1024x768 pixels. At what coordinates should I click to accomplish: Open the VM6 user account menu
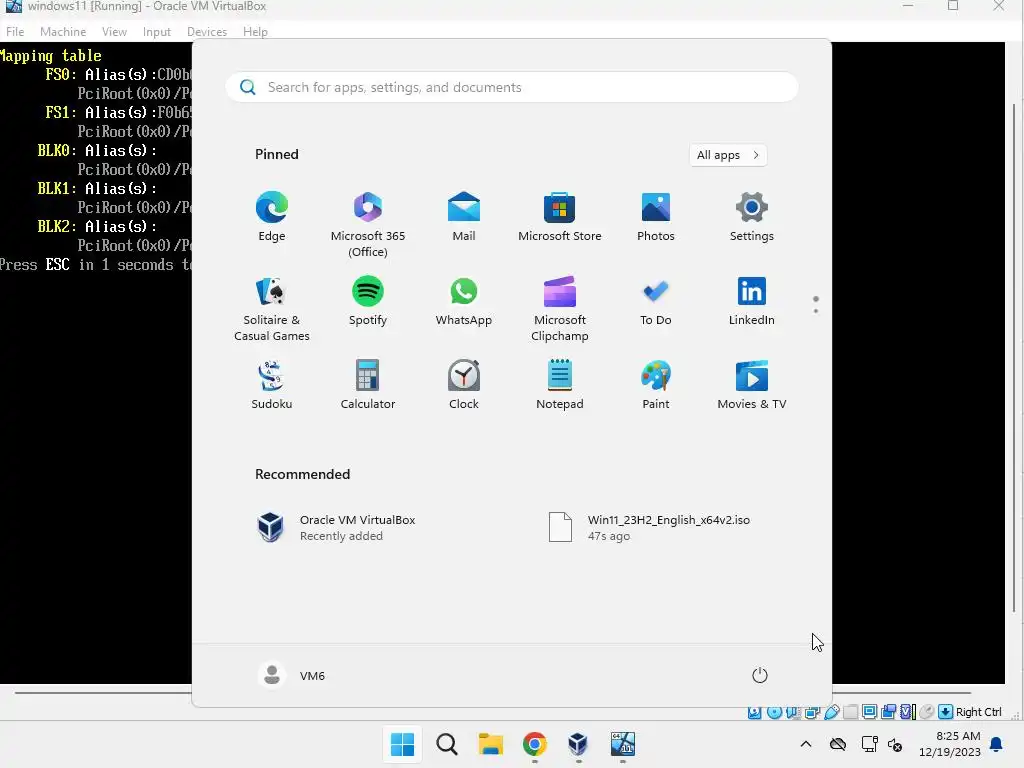[292, 675]
